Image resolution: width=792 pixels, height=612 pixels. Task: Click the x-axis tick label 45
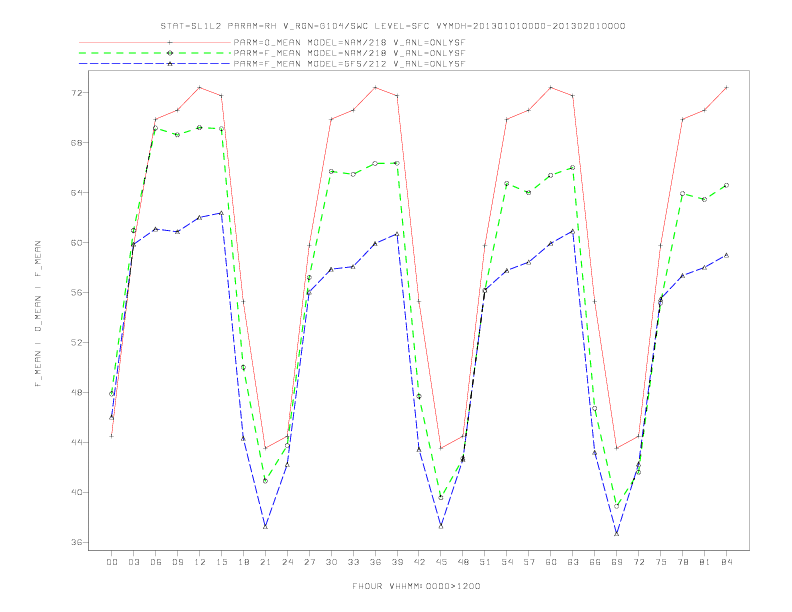pyautogui.click(x=441, y=562)
